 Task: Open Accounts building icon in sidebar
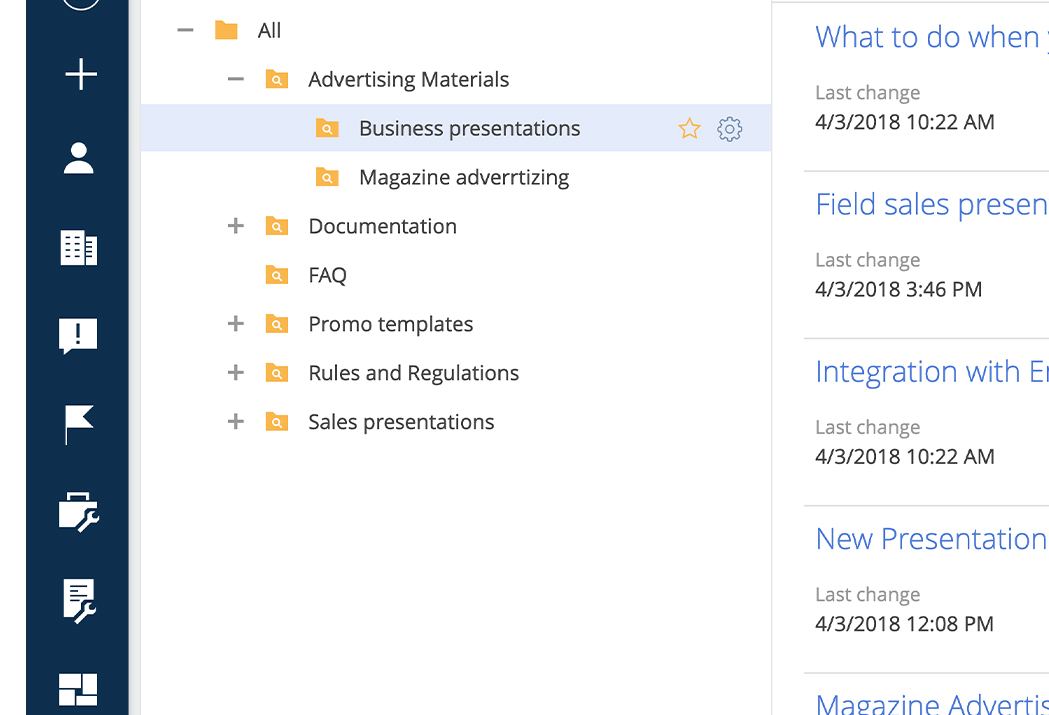pos(79,247)
